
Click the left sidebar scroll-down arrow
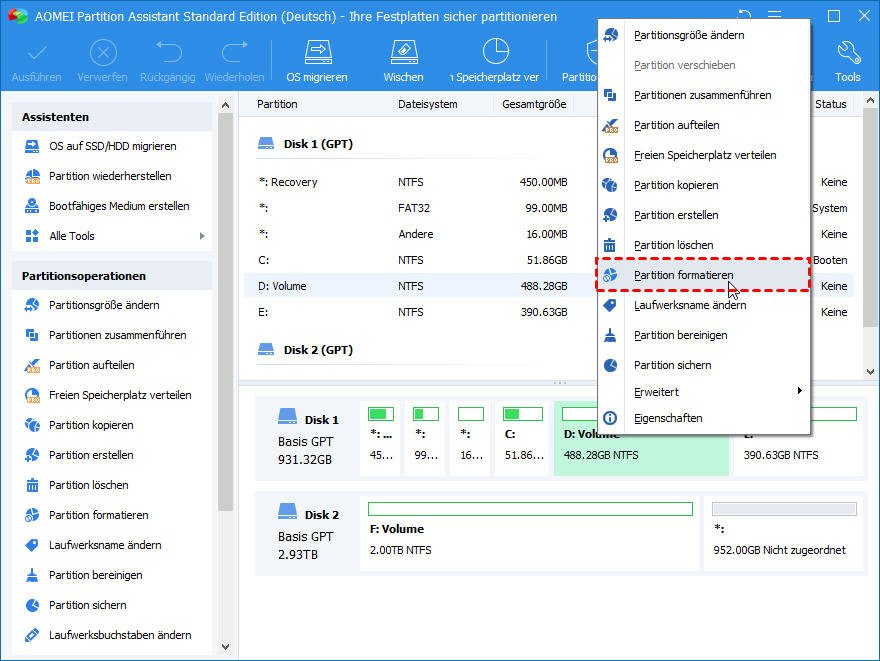tap(226, 646)
